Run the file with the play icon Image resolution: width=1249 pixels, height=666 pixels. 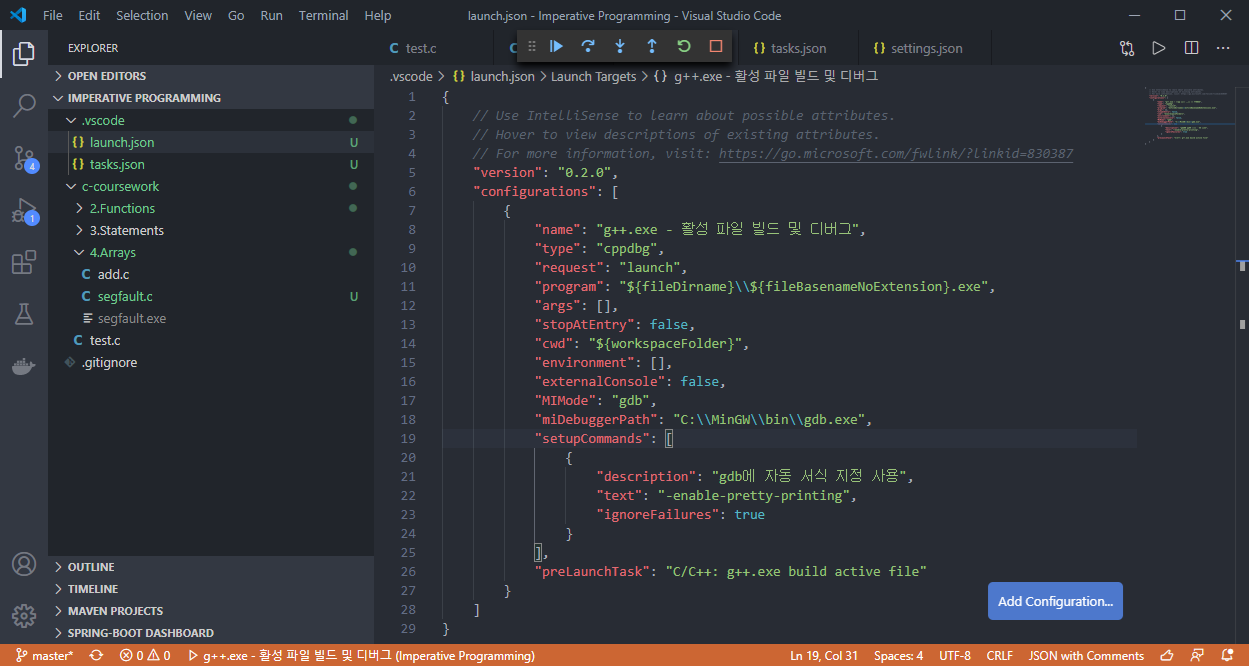[1159, 48]
